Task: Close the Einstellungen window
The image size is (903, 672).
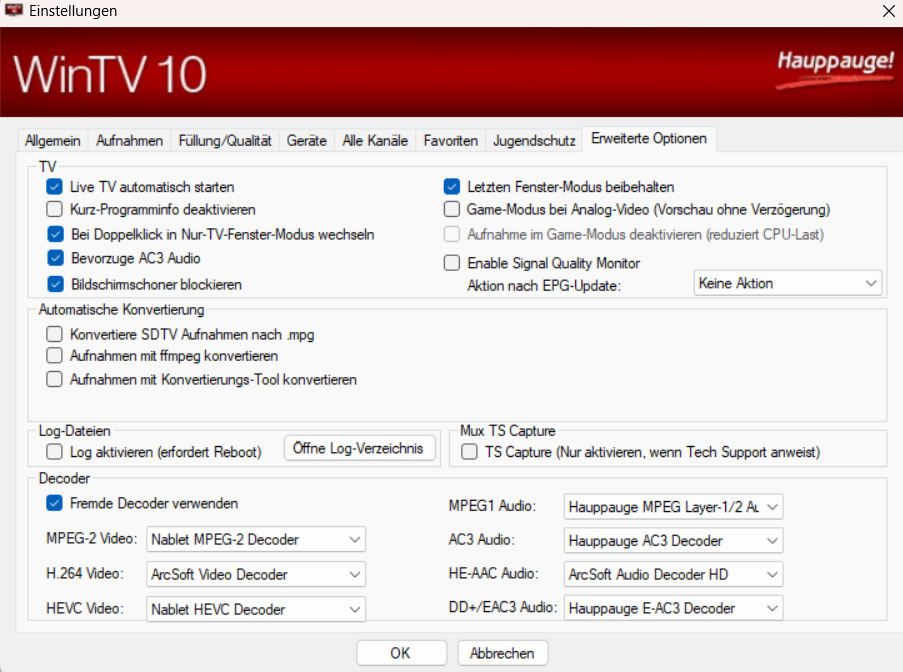Action: tap(889, 11)
